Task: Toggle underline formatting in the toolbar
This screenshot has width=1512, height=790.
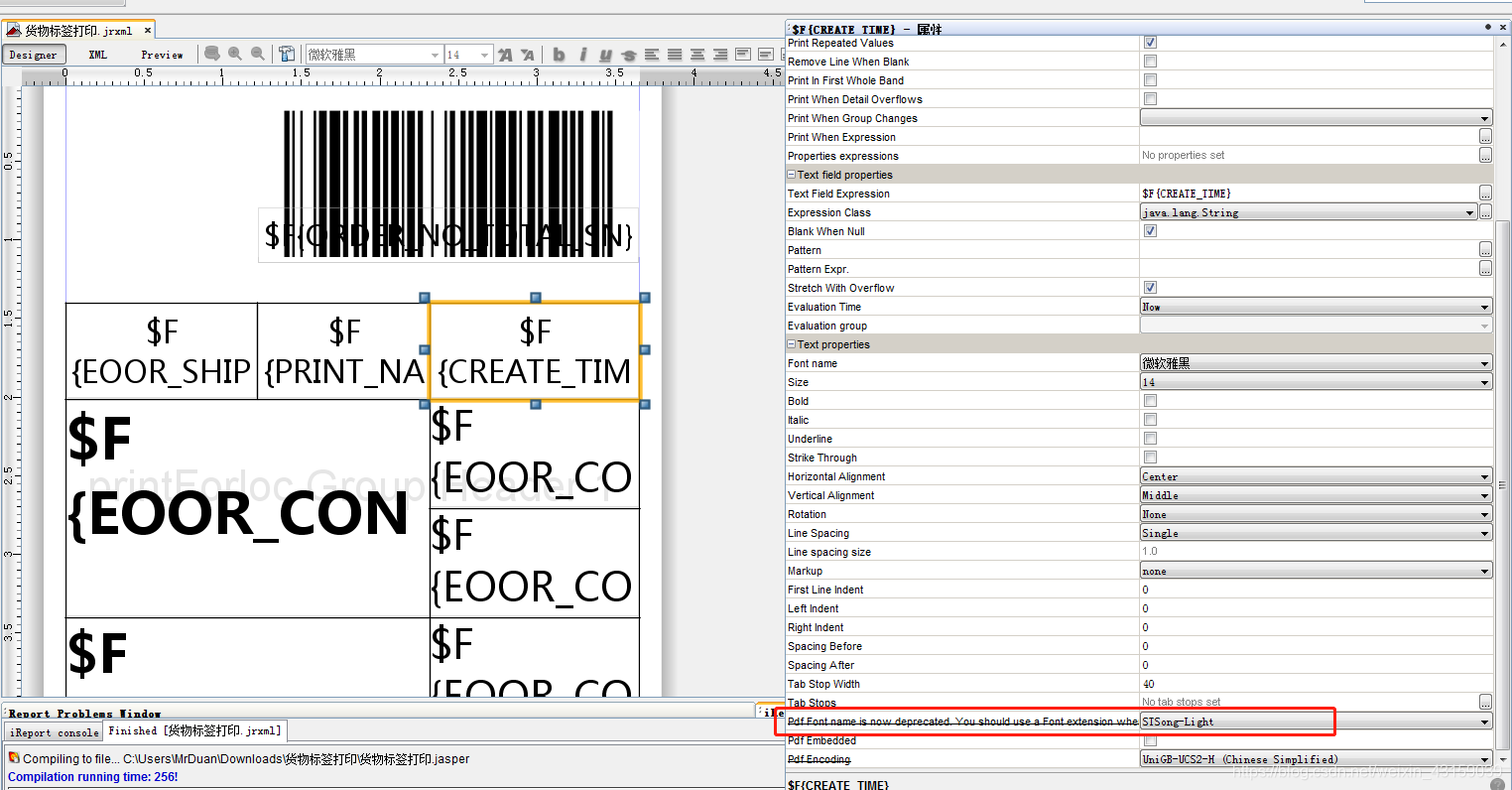Action: pos(605,55)
